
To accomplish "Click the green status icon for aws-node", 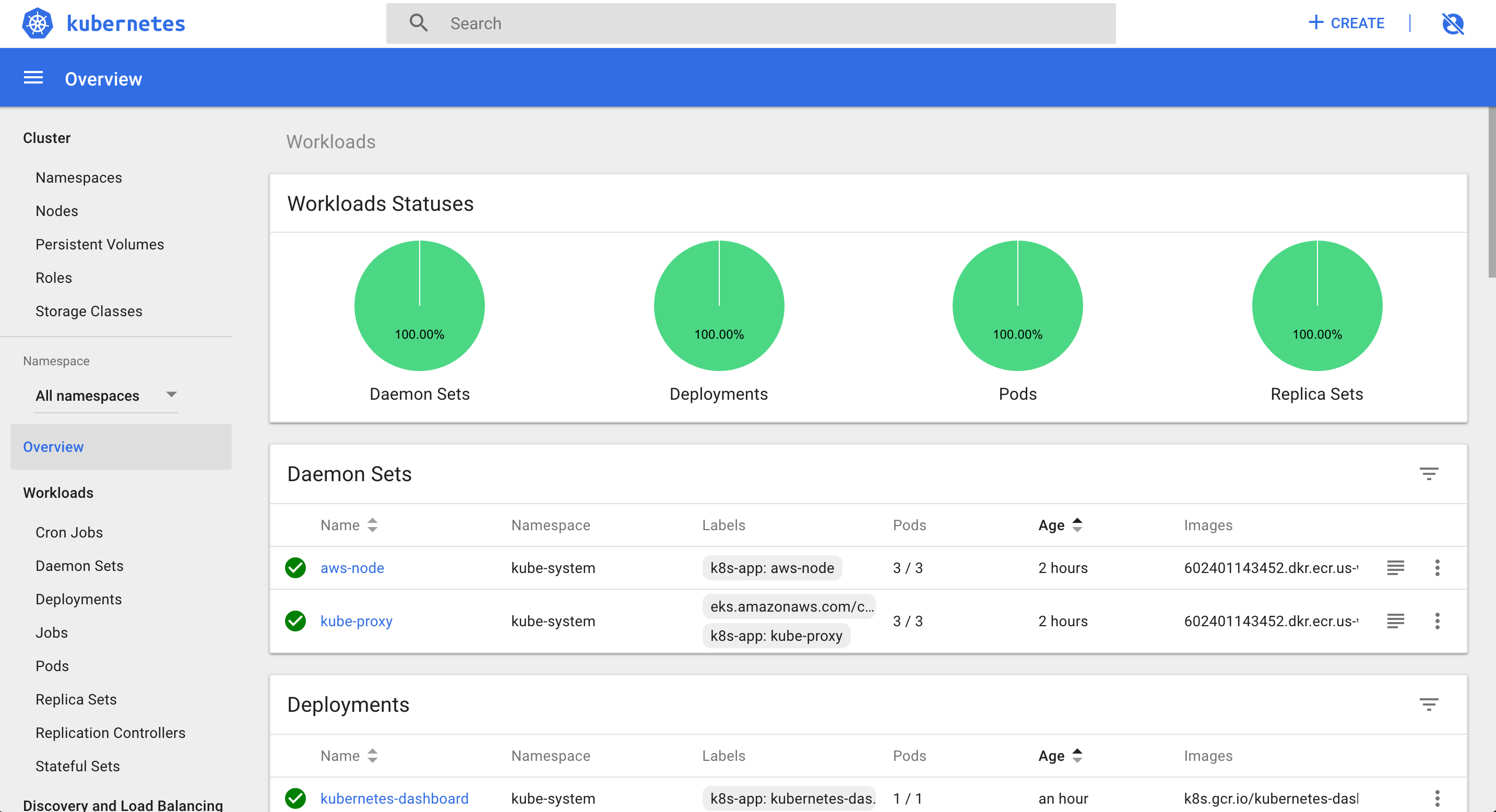I will [296, 568].
